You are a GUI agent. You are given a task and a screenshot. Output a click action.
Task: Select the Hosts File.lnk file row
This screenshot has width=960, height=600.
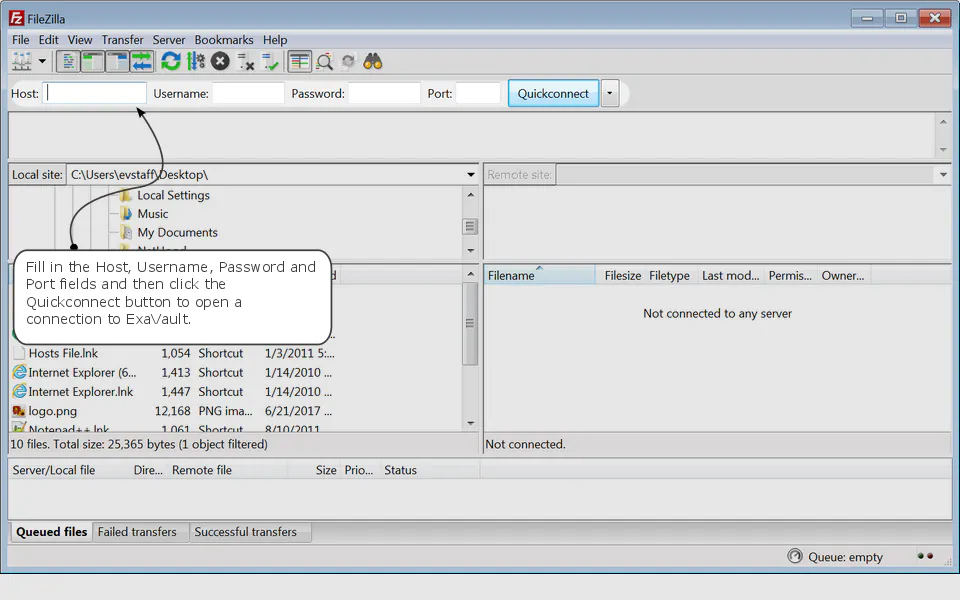coord(173,353)
